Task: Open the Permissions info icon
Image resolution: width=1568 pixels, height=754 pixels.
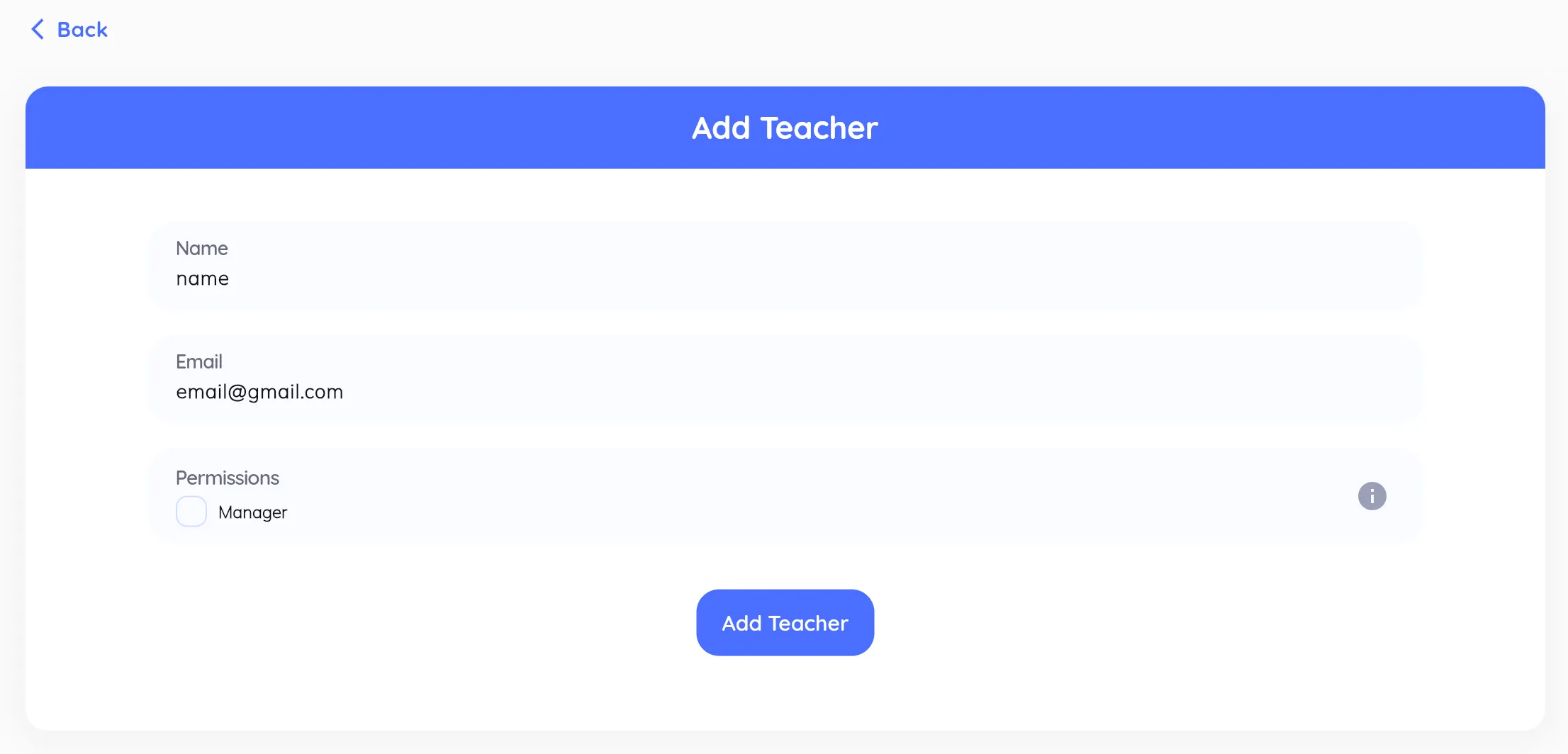Action: pyautogui.click(x=1372, y=496)
